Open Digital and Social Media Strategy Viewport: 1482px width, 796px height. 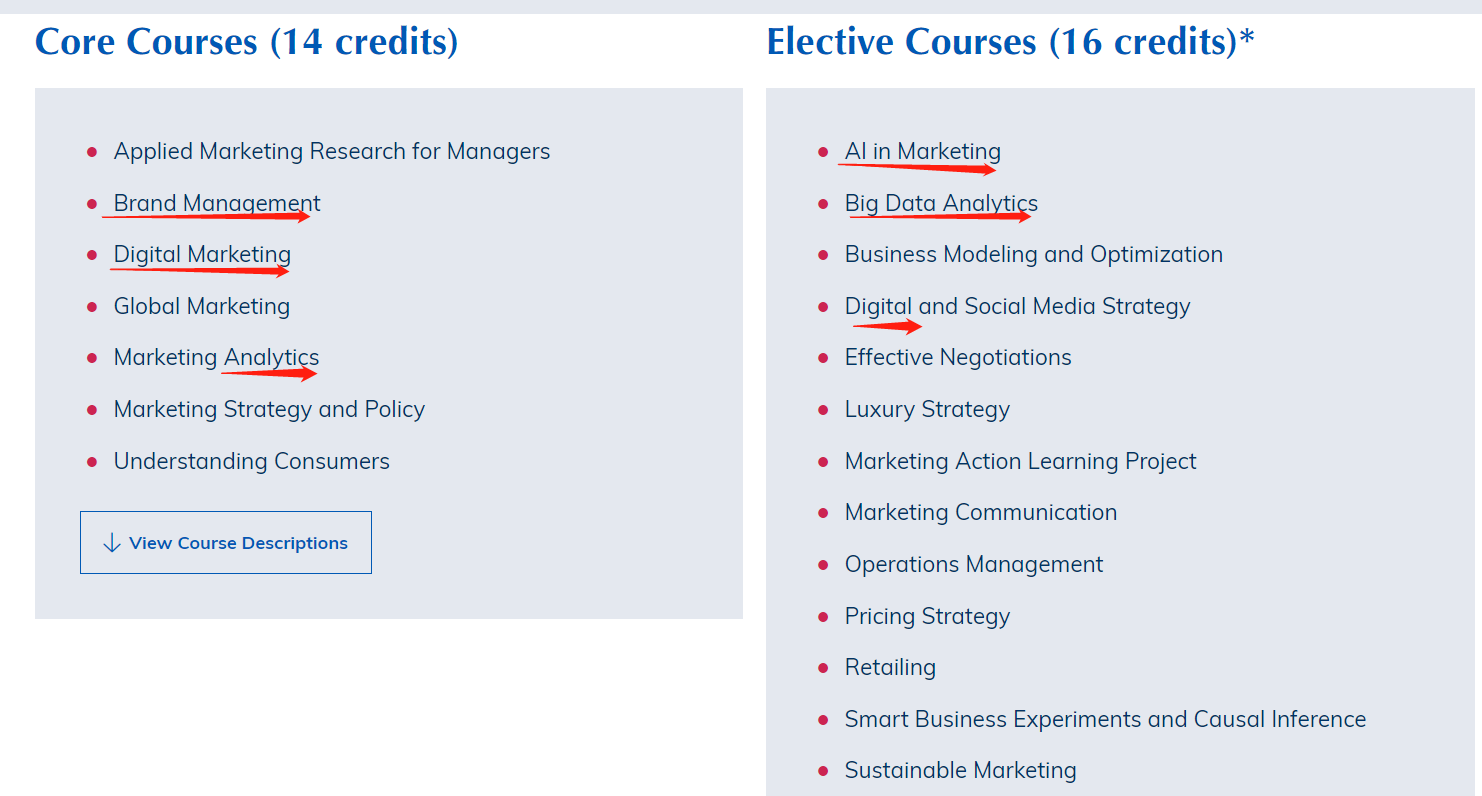click(1018, 307)
